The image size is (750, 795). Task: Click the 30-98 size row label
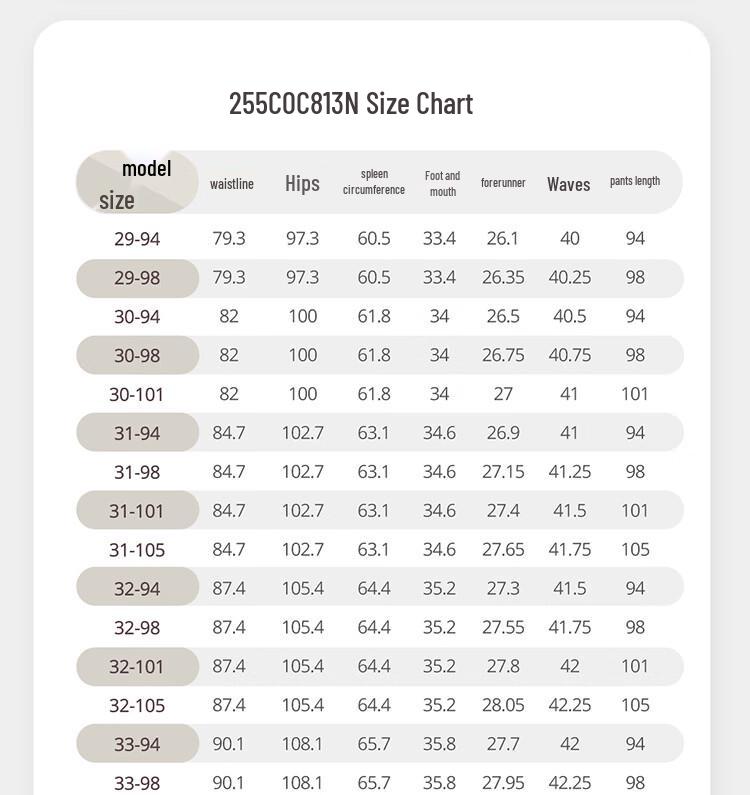137,355
